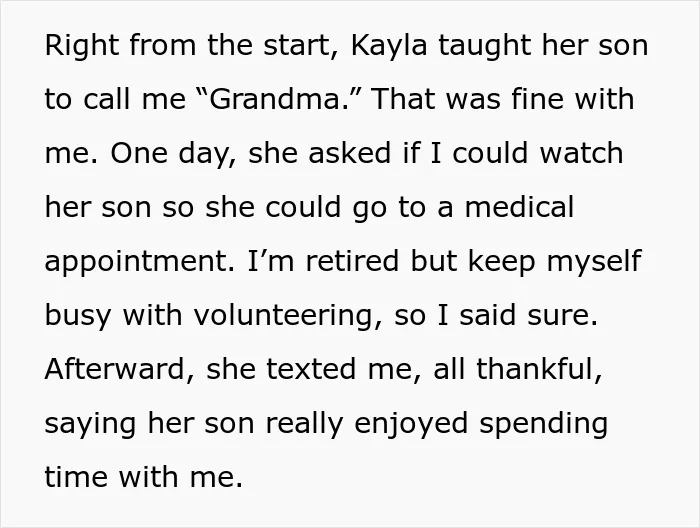Click the word "watch" ending third line

click(x=581, y=153)
